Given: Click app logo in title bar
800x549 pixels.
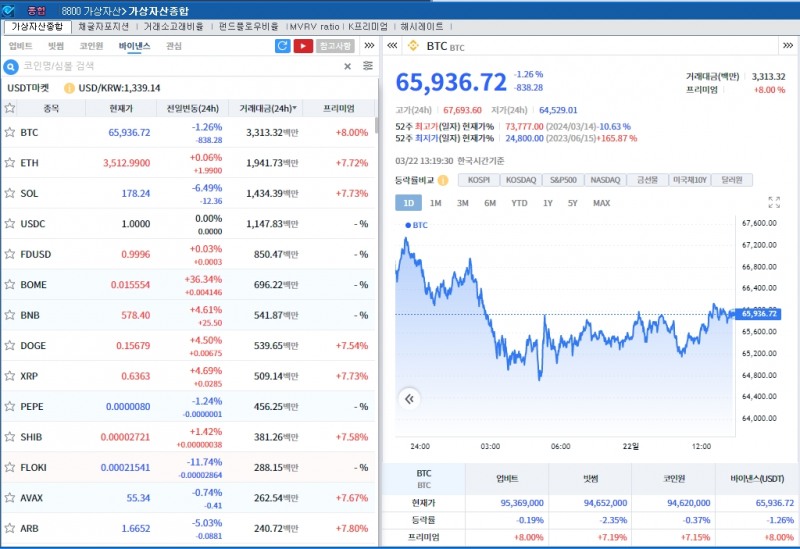Looking at the screenshot, I should tap(7, 11).
